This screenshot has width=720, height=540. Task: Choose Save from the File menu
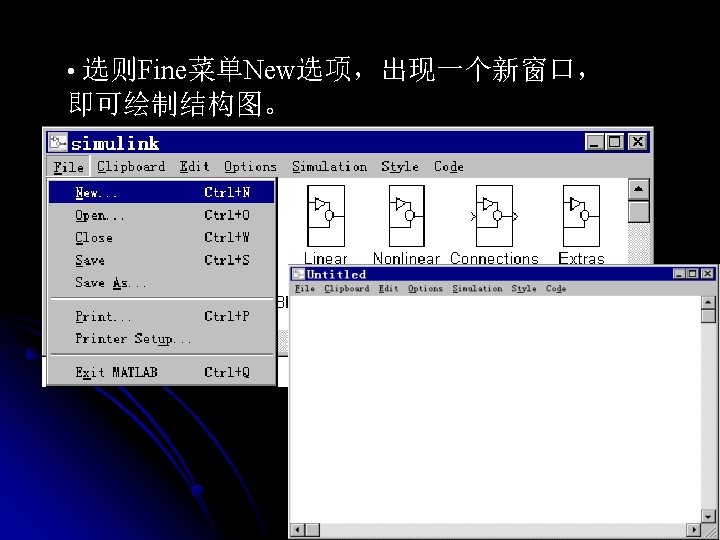point(162,260)
